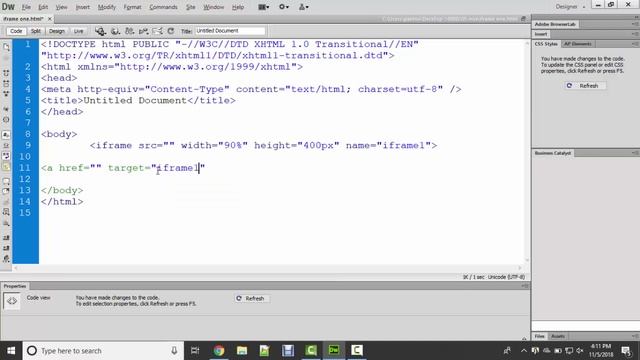Click Refresh in the Properties panel
This screenshot has height=360, width=640.
click(x=251, y=299)
